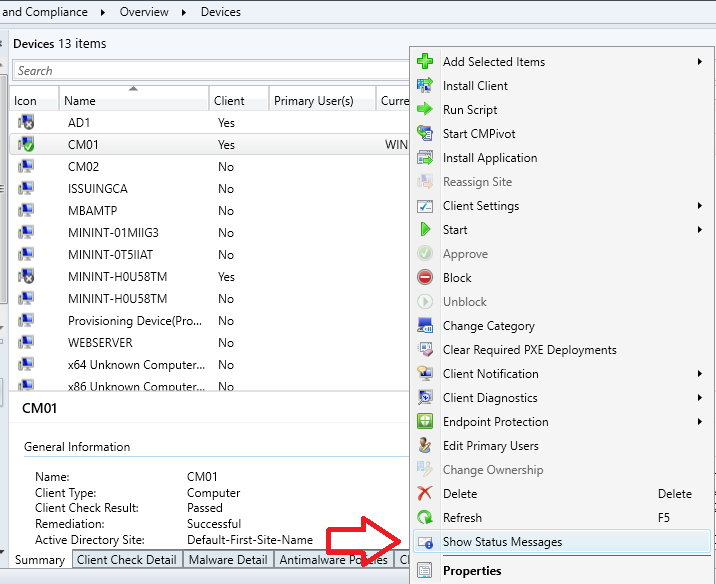Open breadcrumb arrow after Compliance
This screenshot has width=716, height=584.
(103, 12)
